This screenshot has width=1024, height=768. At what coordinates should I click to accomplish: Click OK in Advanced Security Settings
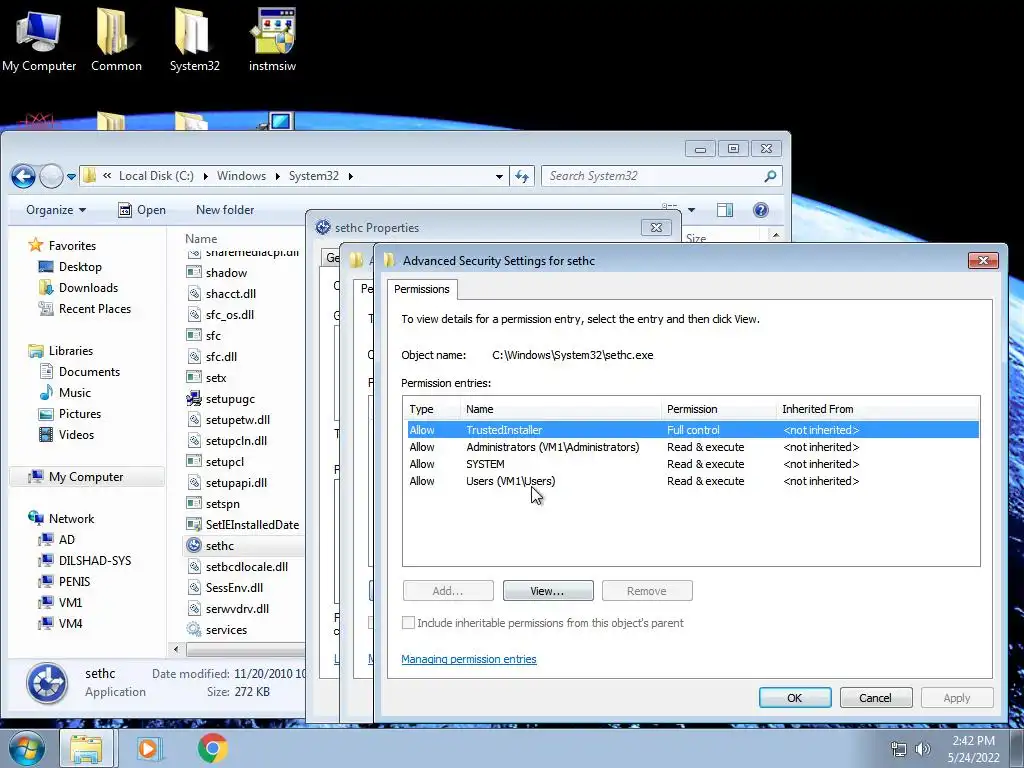(x=795, y=698)
